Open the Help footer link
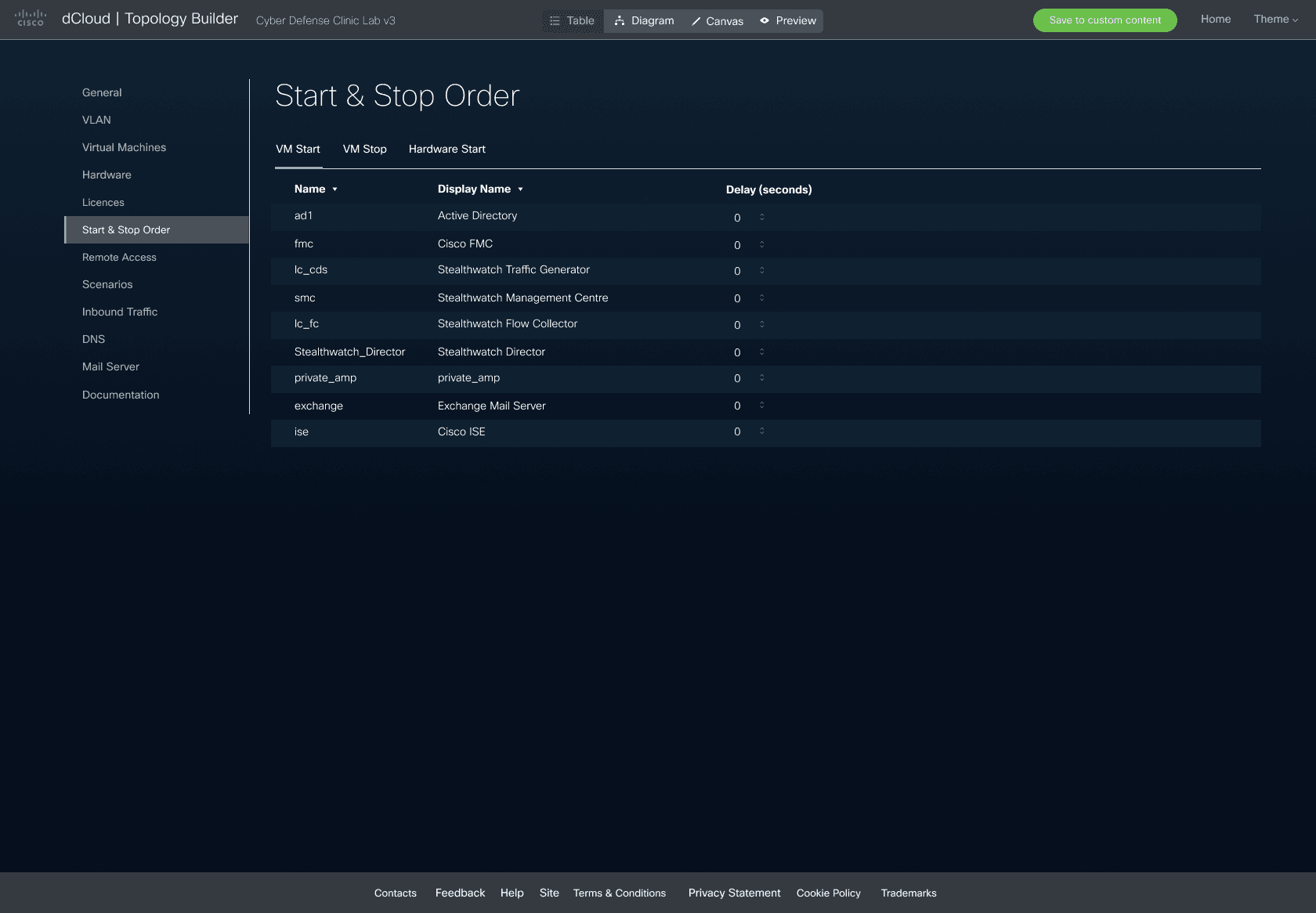Screen dimensions: 1316x913 pos(512,893)
